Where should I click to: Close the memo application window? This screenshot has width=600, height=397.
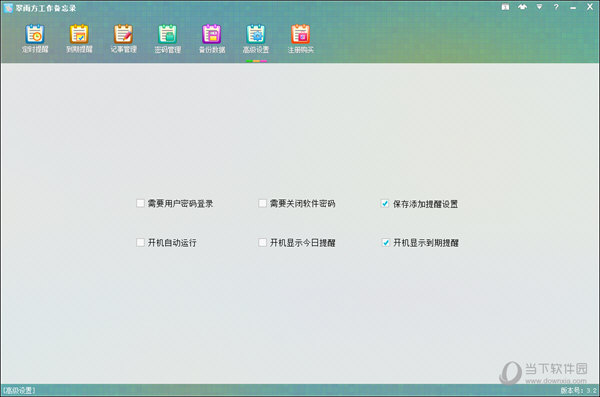(590, 7)
